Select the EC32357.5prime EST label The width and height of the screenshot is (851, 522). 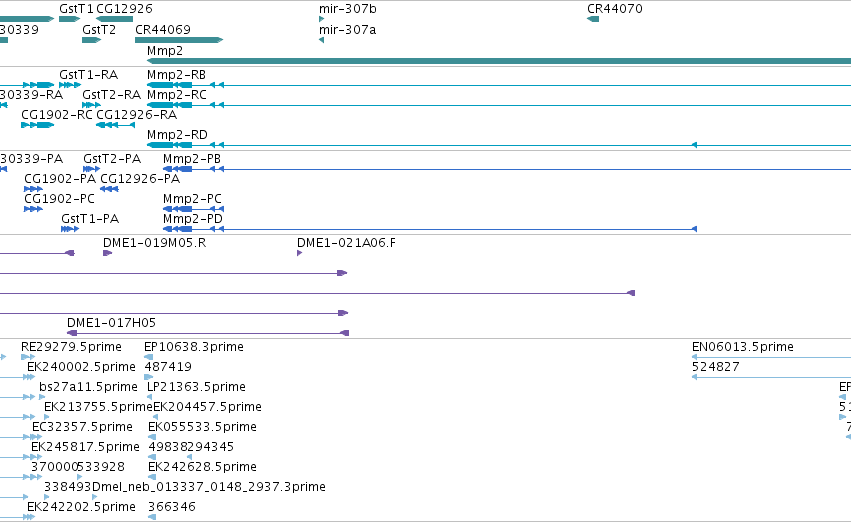coord(82,427)
